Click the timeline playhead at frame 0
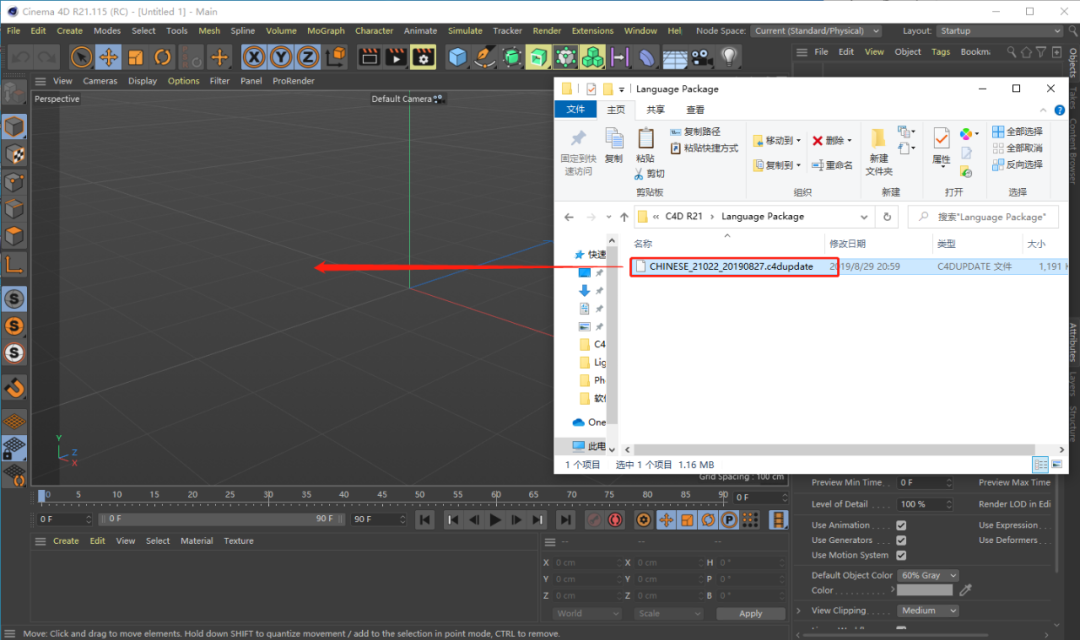Image resolution: width=1080 pixels, height=640 pixels. 42,495
